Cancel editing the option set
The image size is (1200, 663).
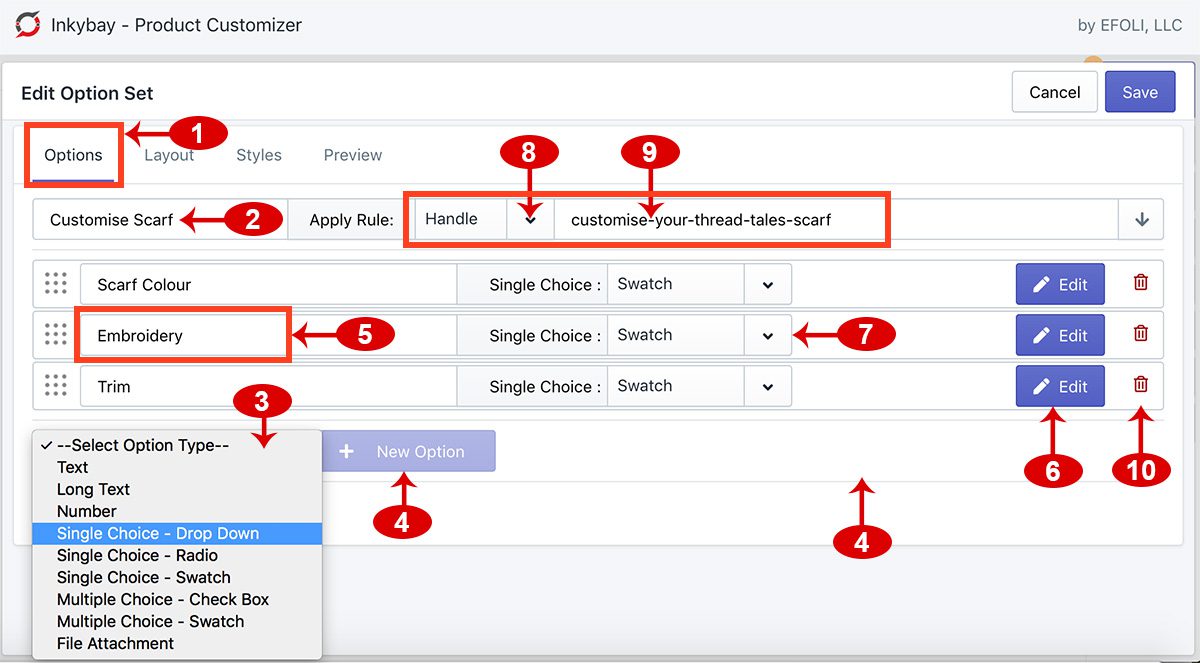coord(1054,91)
